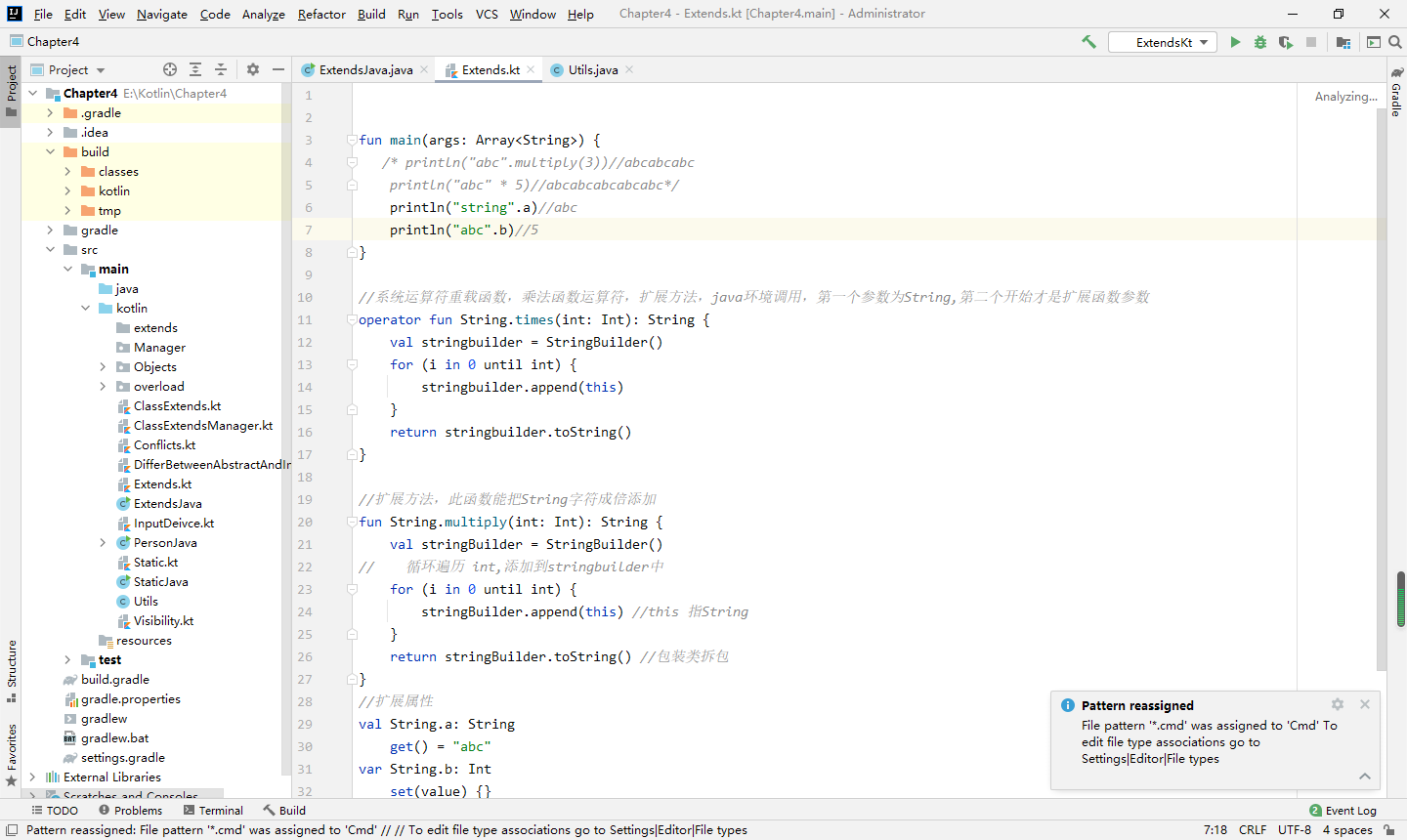Start debugging with the bug icon
This screenshot has width=1407, height=840.
[x=1260, y=42]
